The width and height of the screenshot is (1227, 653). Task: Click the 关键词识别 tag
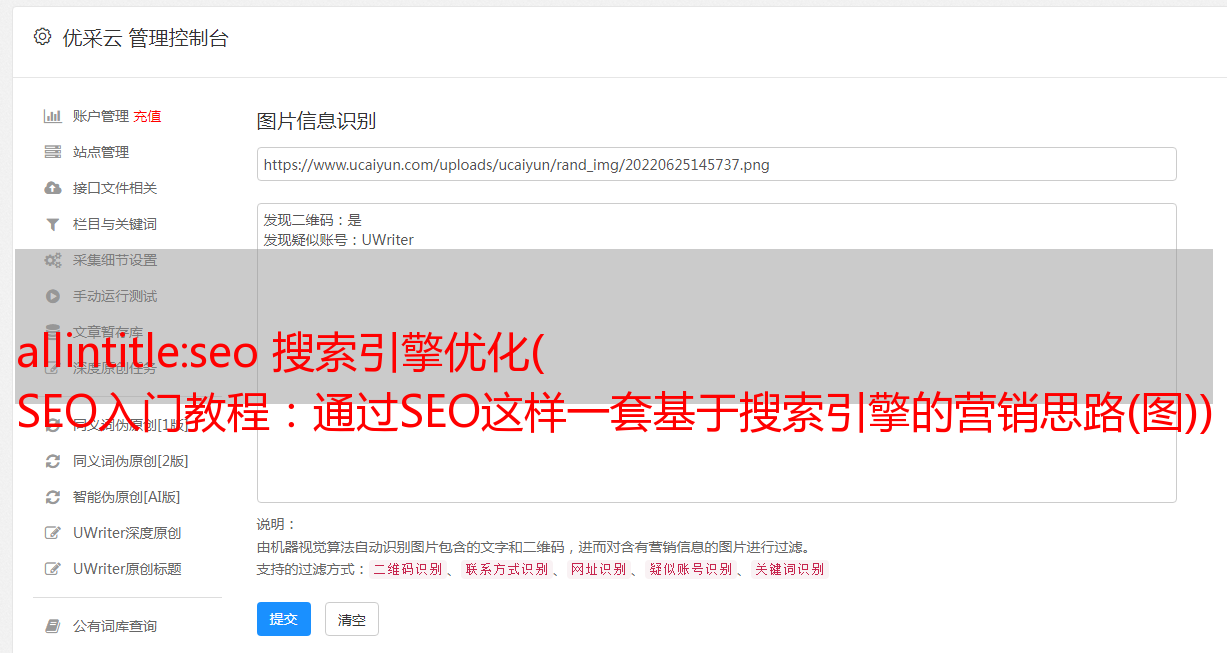790,569
